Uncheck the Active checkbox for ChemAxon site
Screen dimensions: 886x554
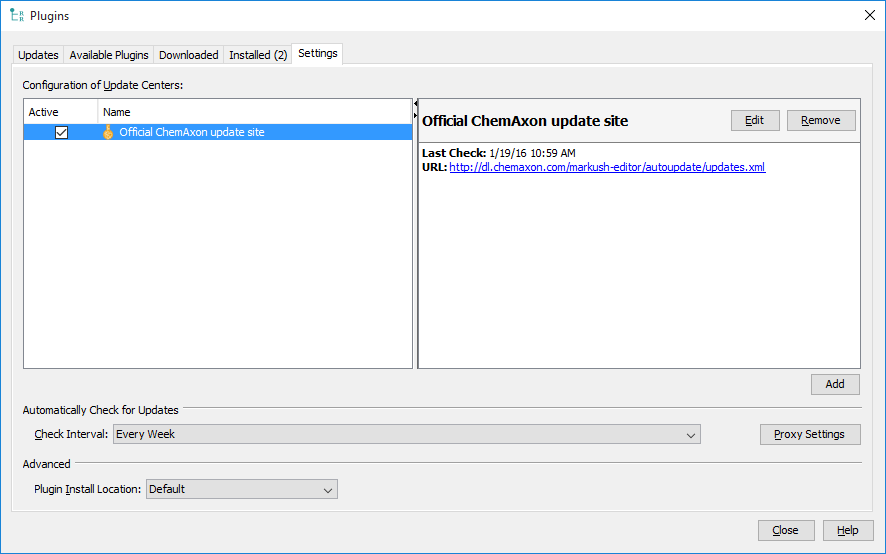pos(61,132)
